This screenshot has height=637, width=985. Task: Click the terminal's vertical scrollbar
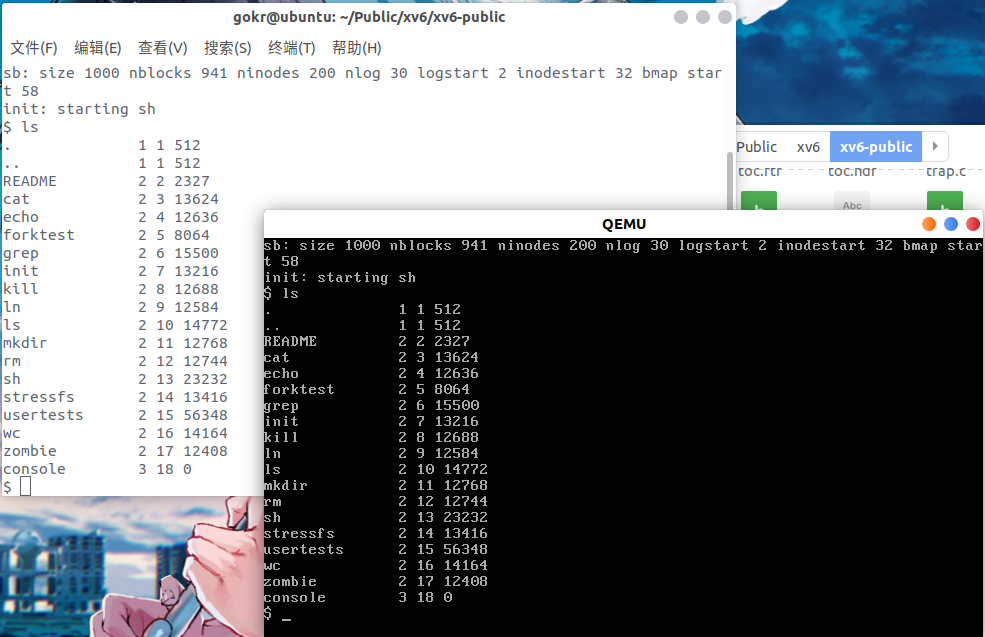tap(728, 180)
